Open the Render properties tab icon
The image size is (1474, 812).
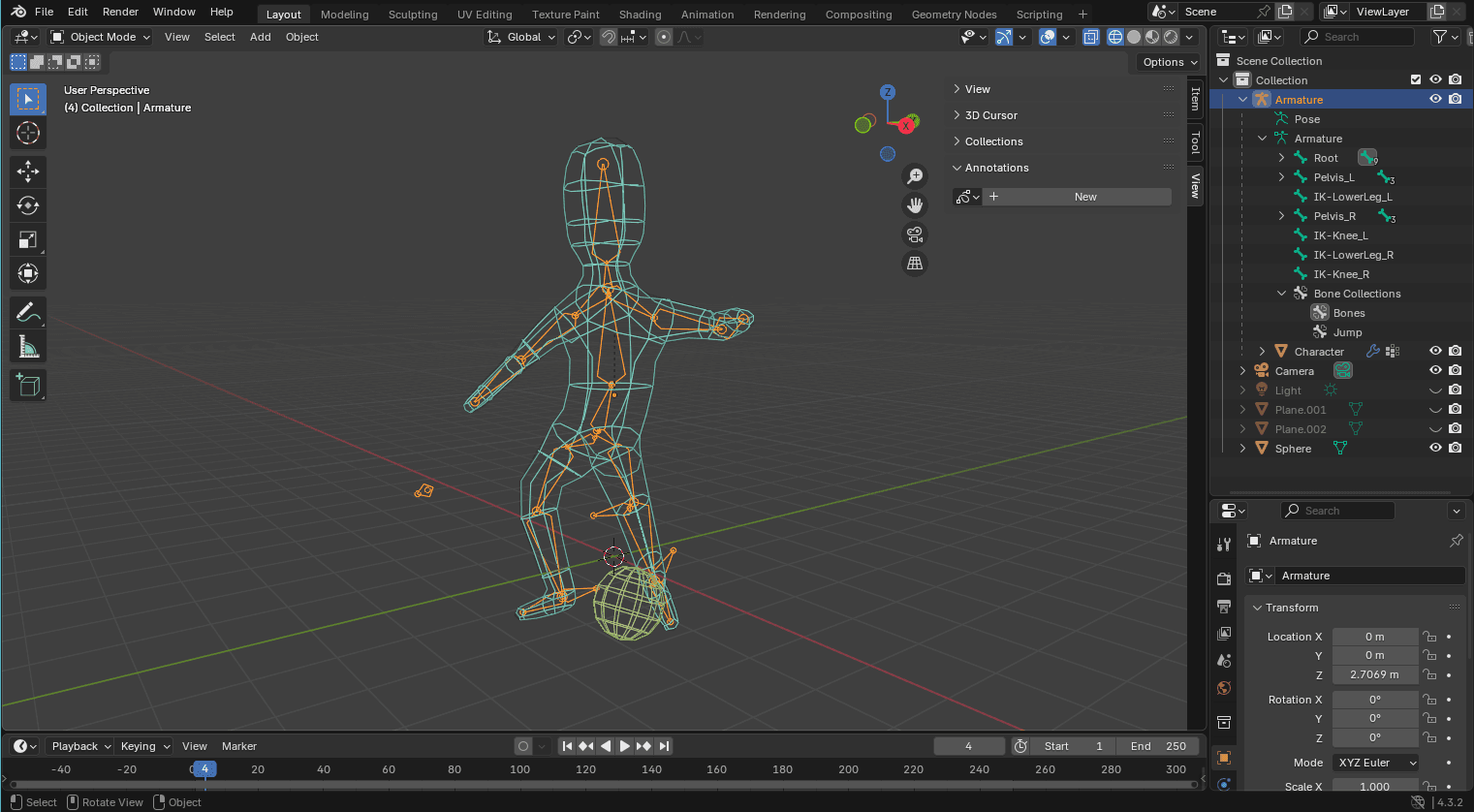click(1224, 578)
